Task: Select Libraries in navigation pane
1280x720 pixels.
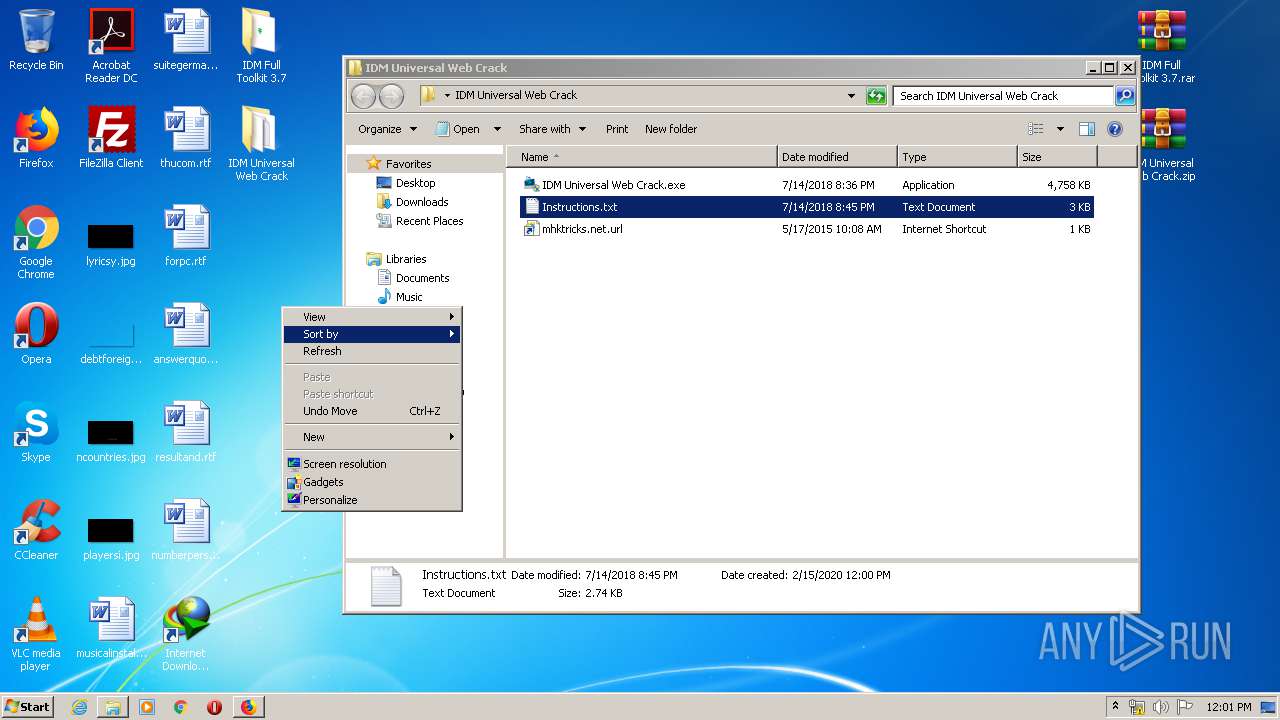Action: (396, 259)
